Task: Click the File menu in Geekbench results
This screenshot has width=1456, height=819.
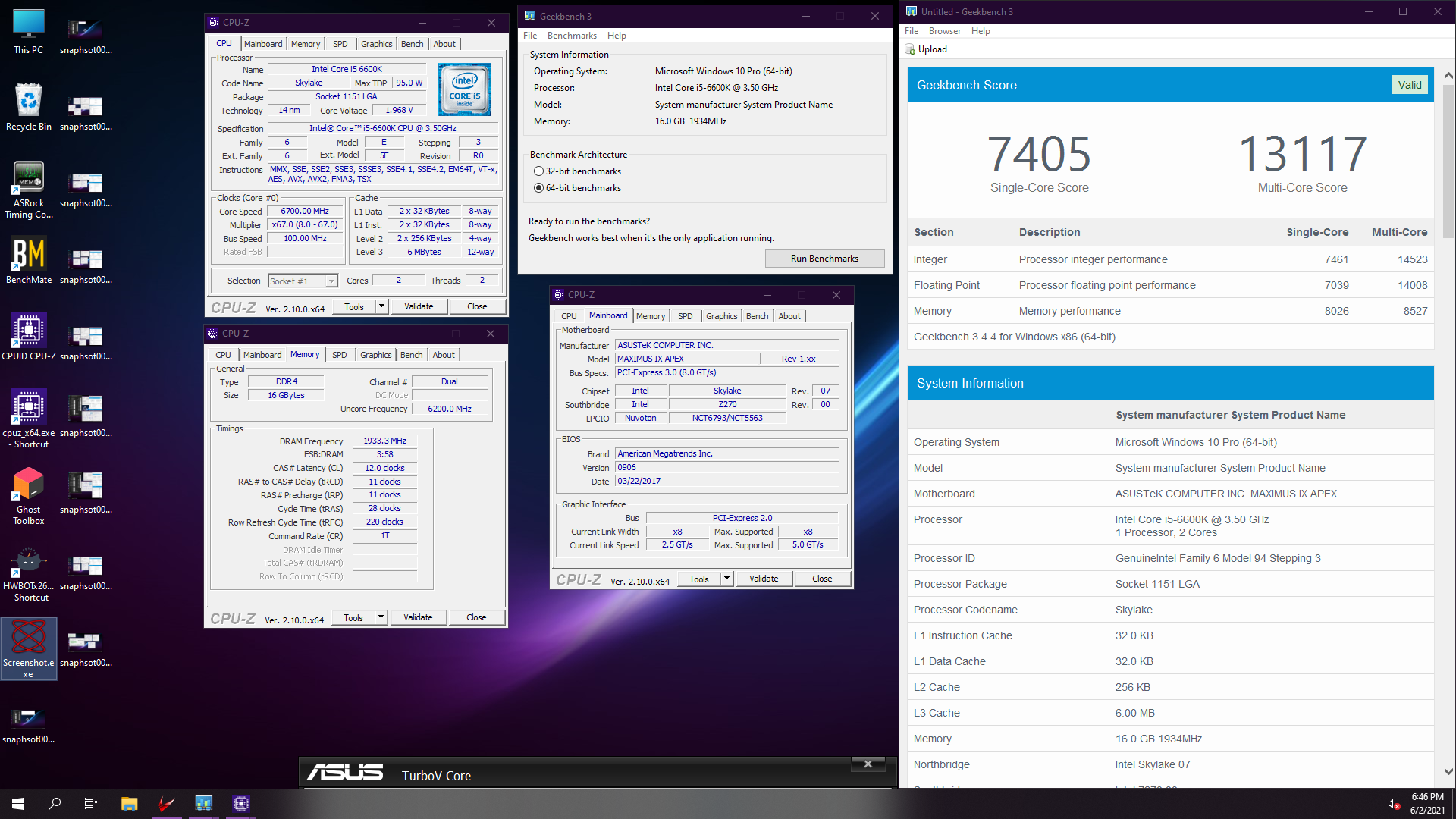Action: click(912, 31)
